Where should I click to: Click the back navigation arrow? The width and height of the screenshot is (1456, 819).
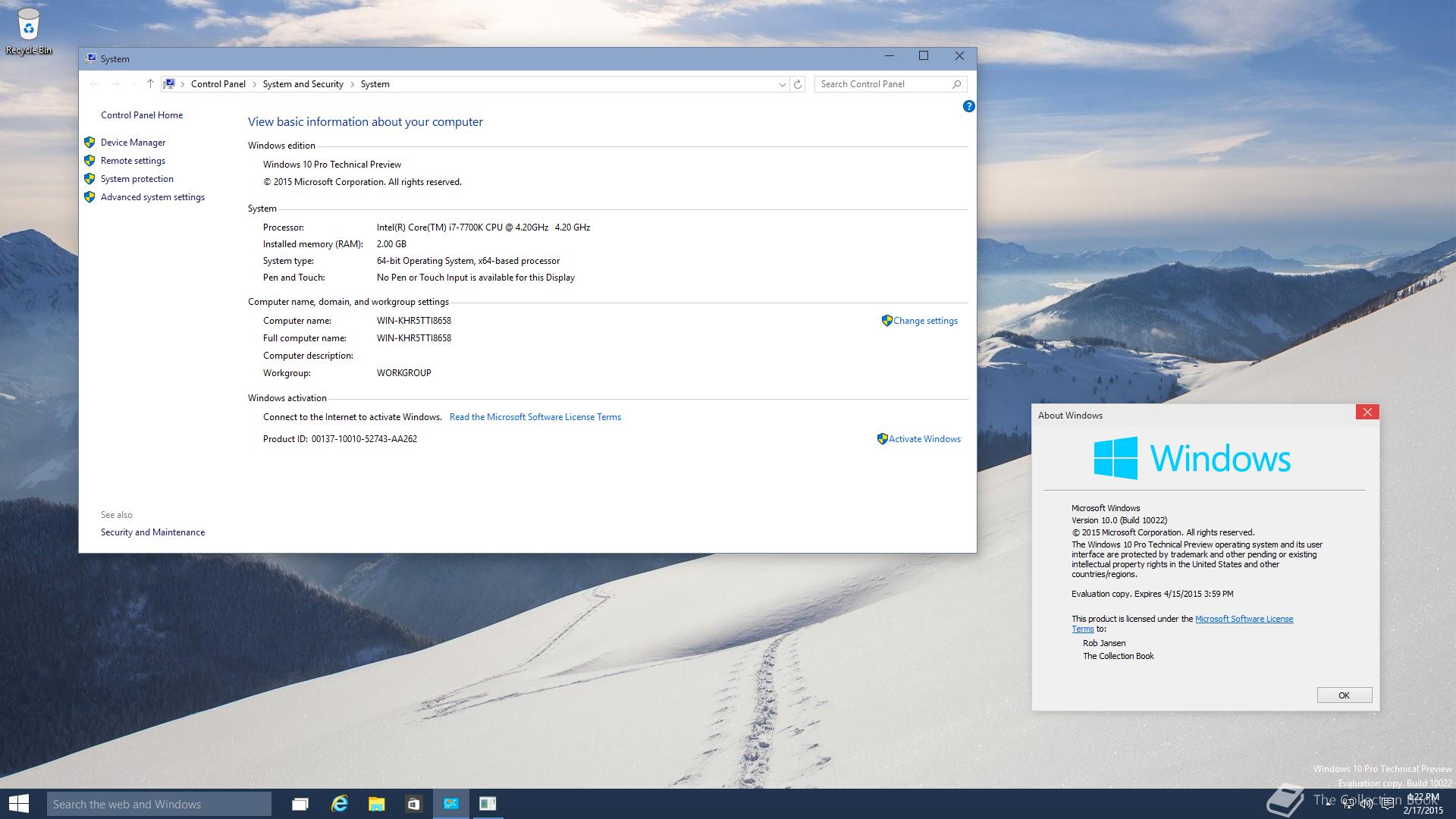point(94,84)
